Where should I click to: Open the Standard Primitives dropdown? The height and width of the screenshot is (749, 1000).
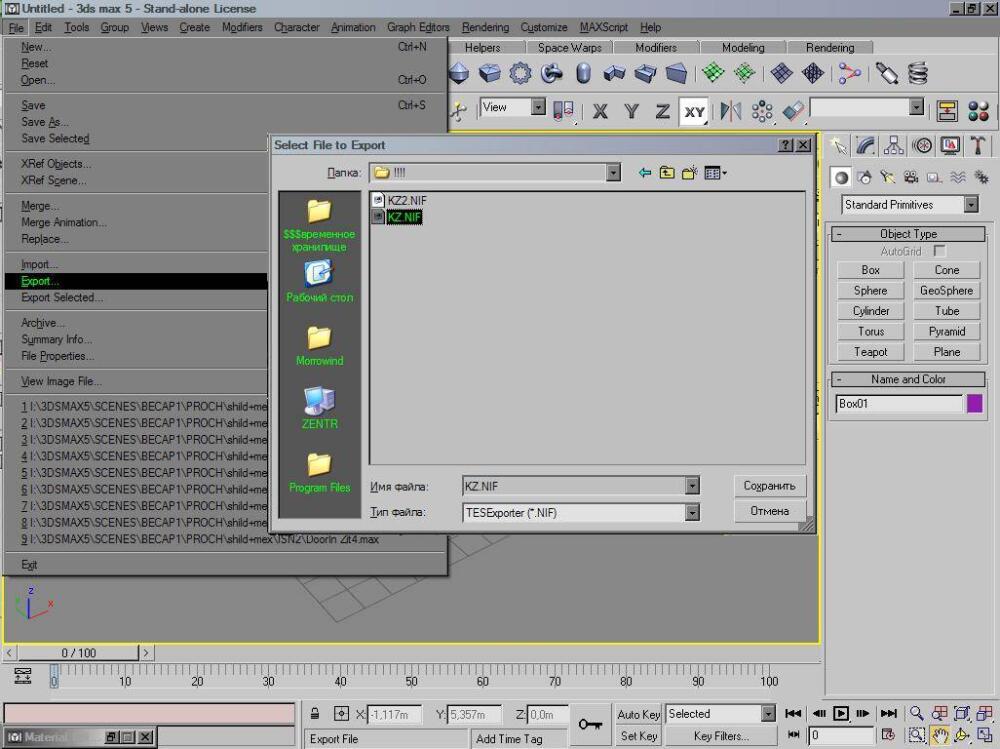(x=971, y=204)
